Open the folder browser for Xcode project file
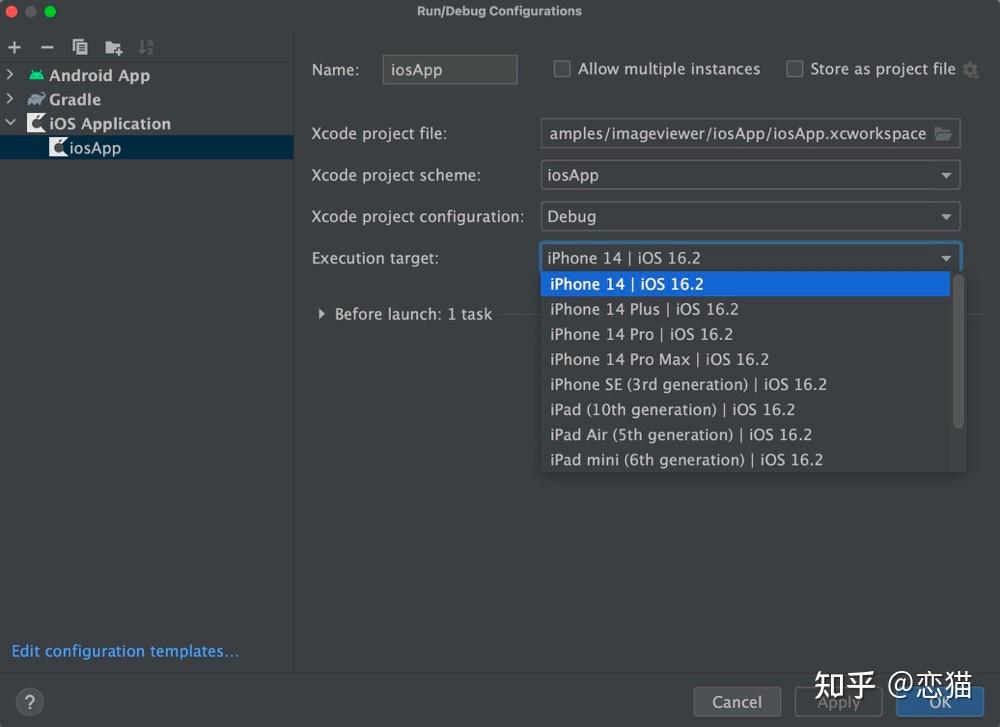The image size is (1000, 727). pos(943,133)
